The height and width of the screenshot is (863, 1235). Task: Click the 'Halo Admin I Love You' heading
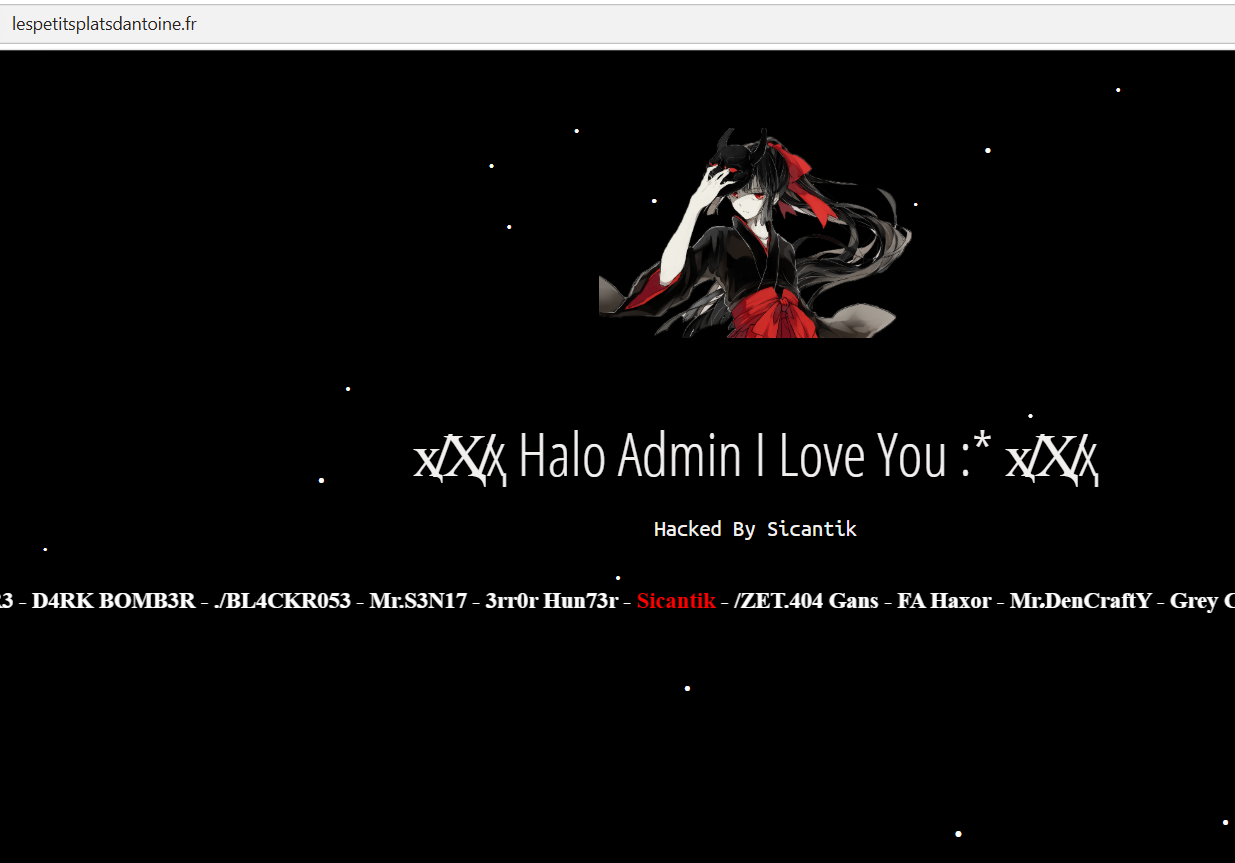click(x=757, y=457)
